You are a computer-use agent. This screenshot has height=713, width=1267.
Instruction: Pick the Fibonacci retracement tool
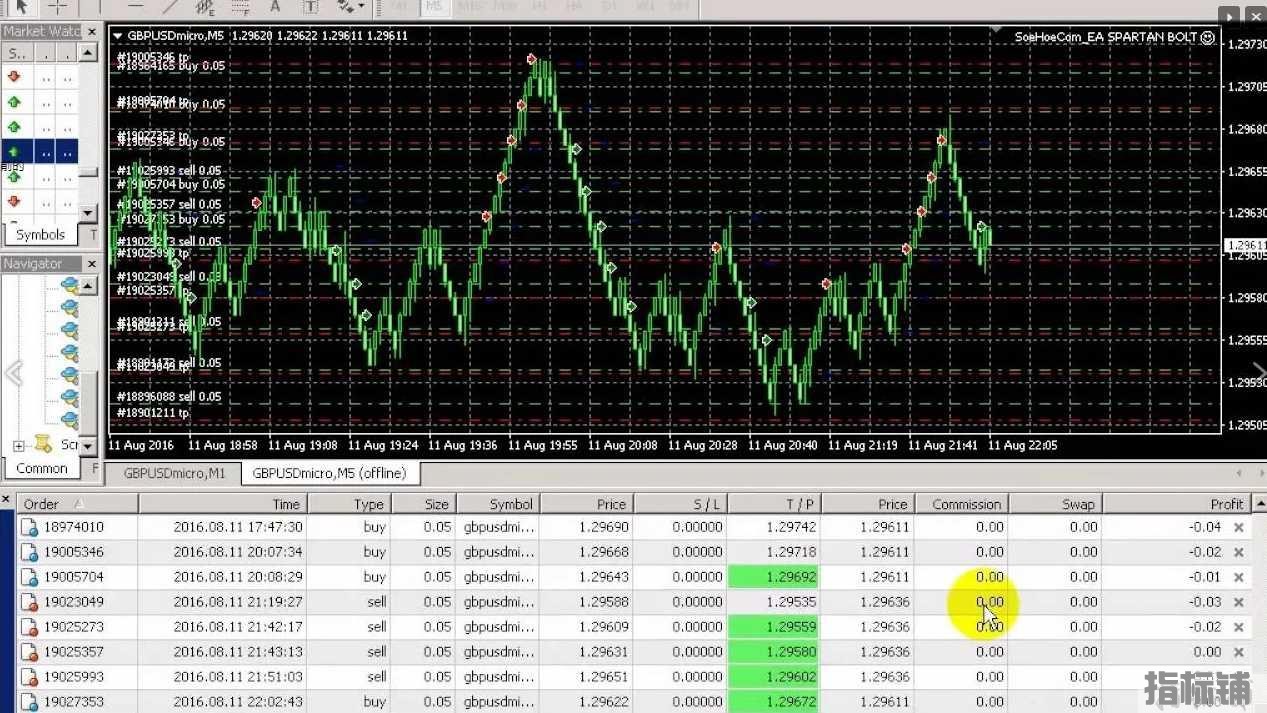point(240,6)
